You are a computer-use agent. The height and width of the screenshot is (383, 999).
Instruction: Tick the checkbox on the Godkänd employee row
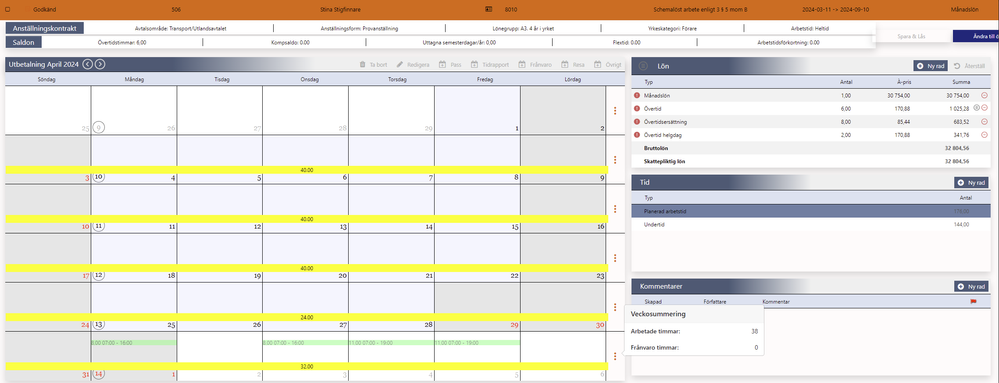pos(8,10)
